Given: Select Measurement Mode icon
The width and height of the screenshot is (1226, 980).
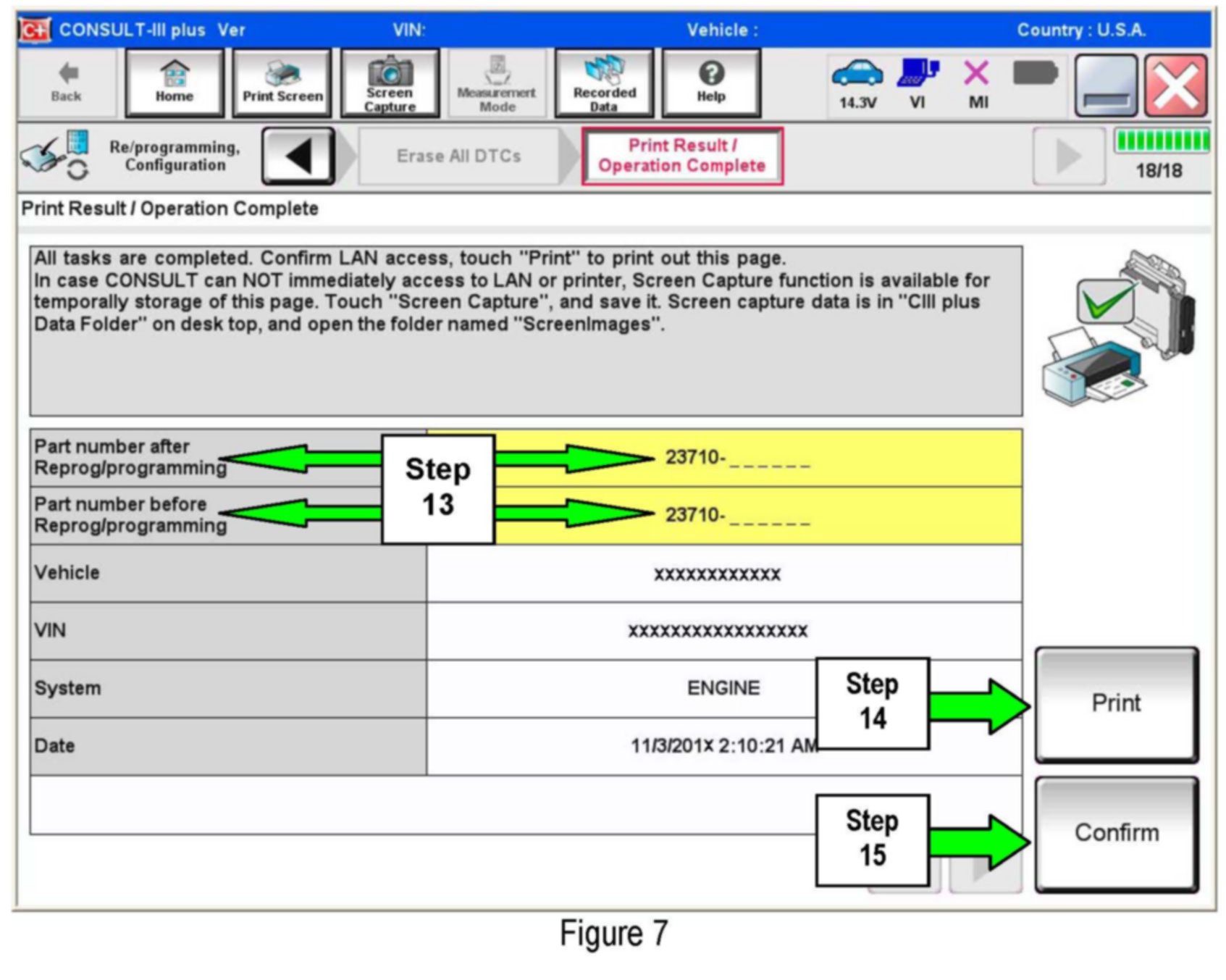Looking at the screenshot, I should coord(497,83).
